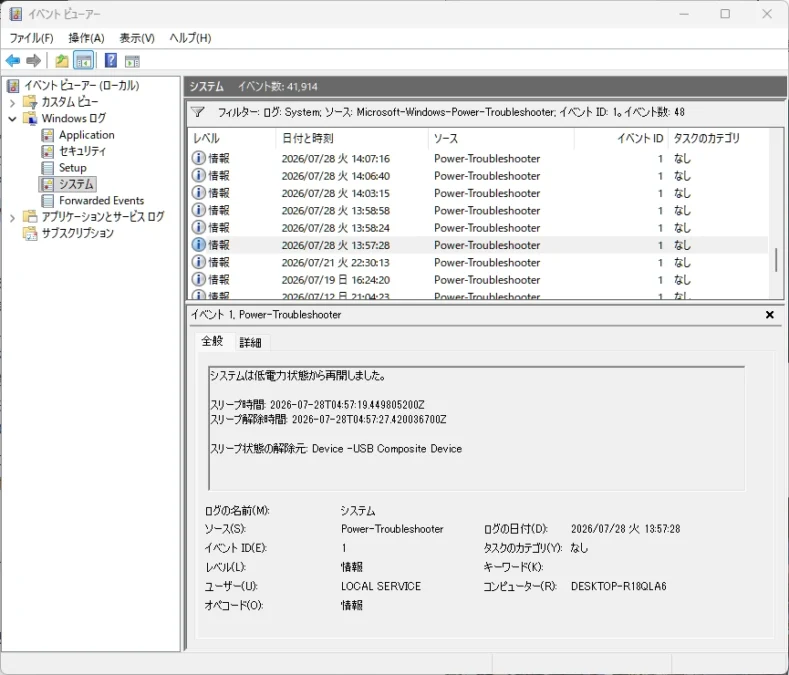
Task: Select the Windows ログ tree item
Action: pos(73,118)
